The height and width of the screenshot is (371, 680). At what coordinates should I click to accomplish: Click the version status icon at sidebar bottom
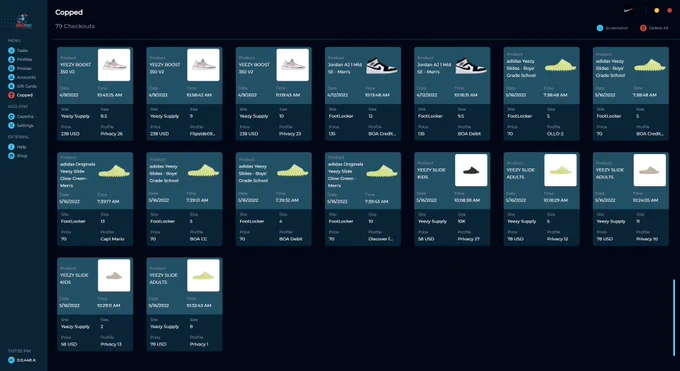pos(11,360)
